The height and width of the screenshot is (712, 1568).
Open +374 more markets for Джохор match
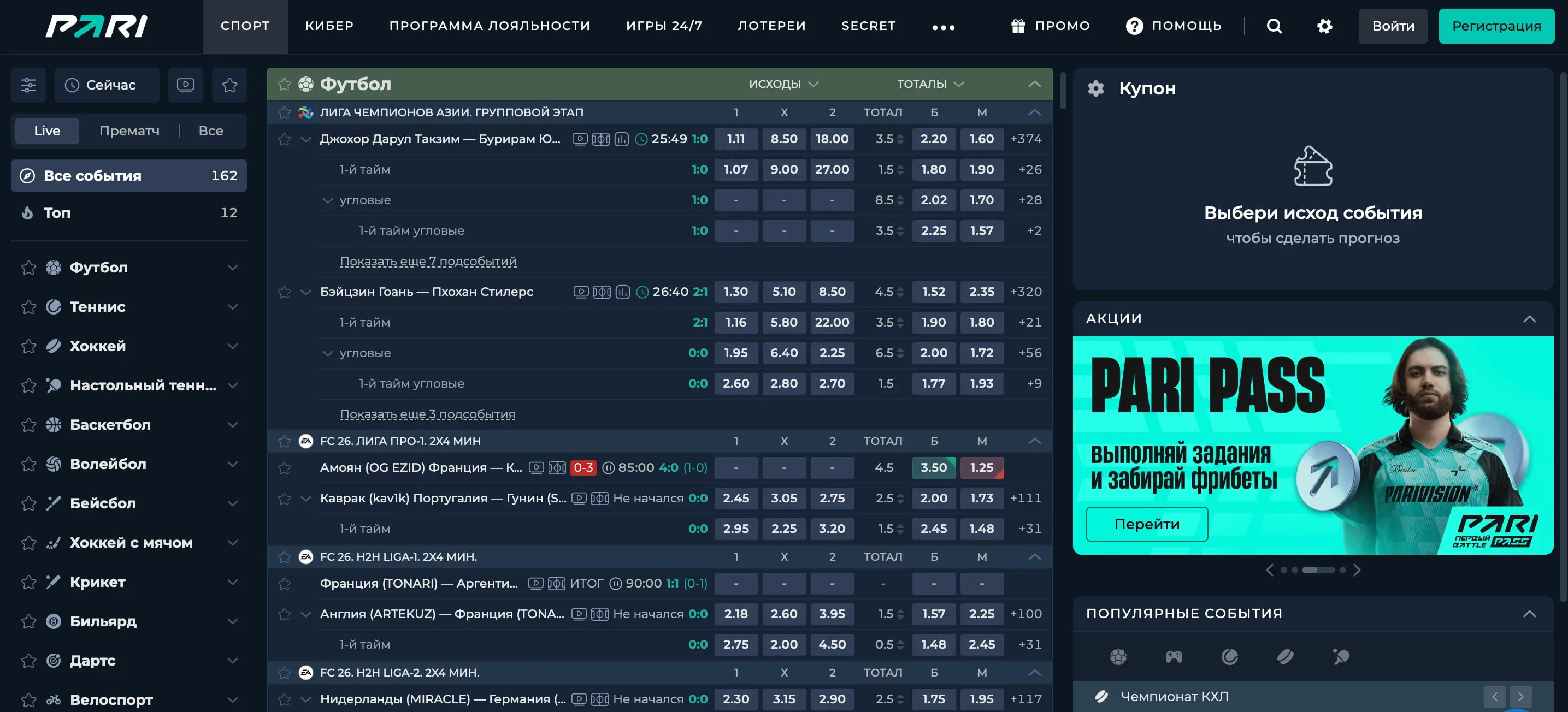pyautogui.click(x=1025, y=139)
